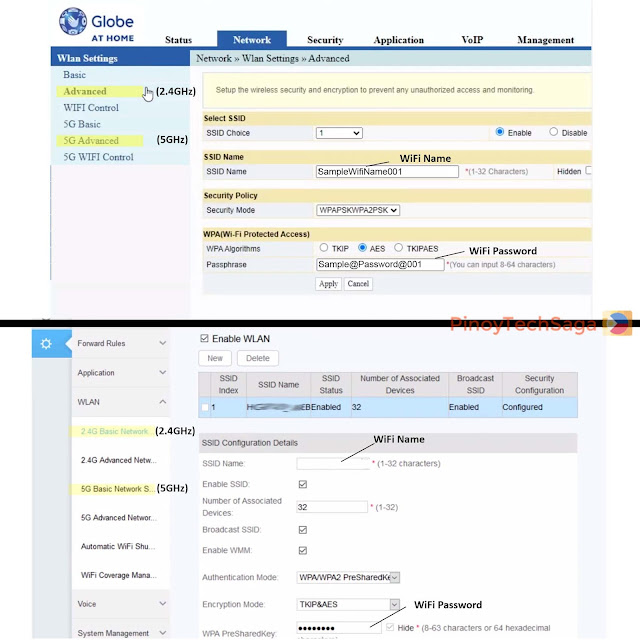Open 2.4G Basic Network settings

114,431
